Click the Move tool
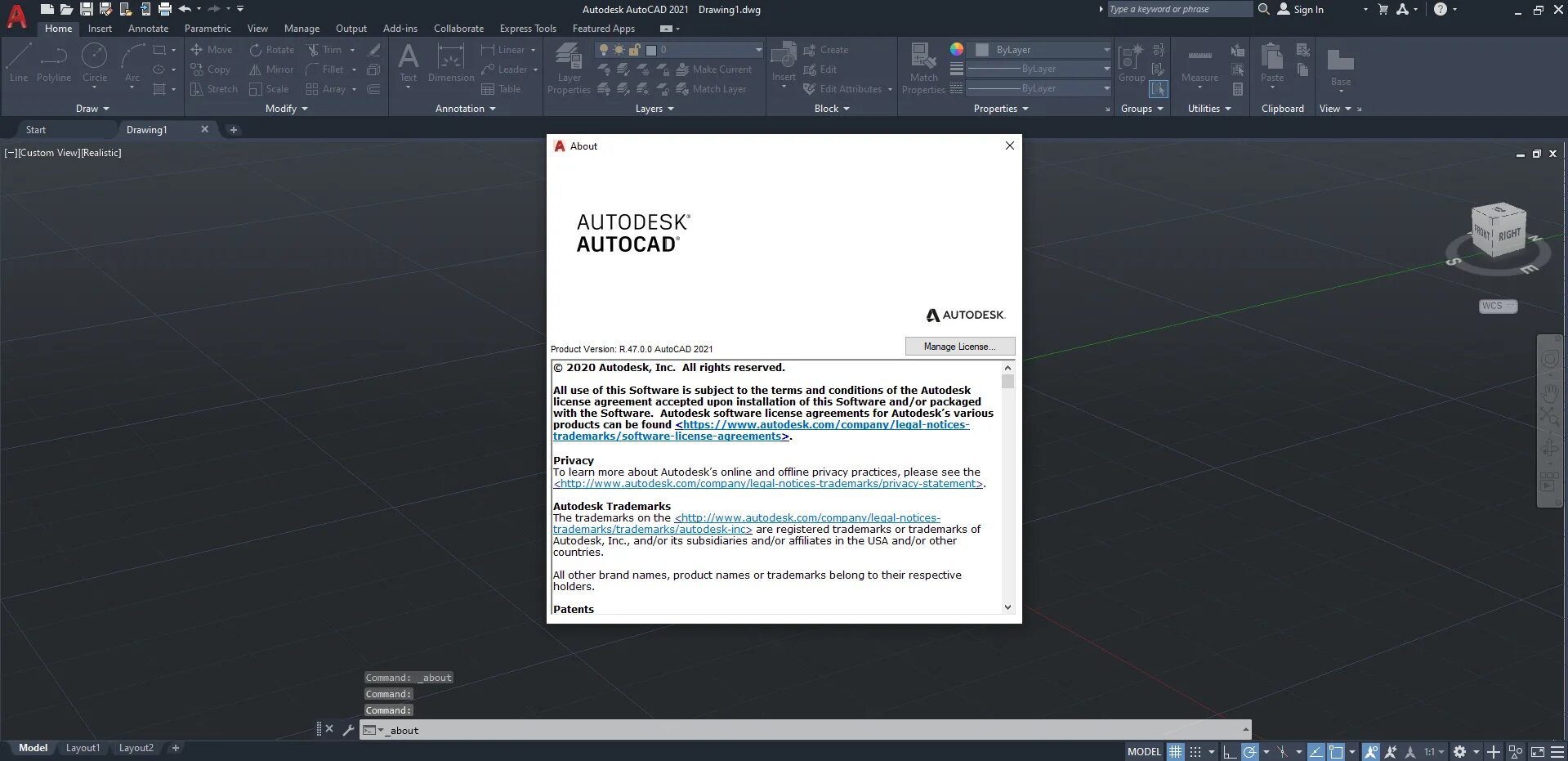The width and height of the screenshot is (1568, 761). point(212,50)
